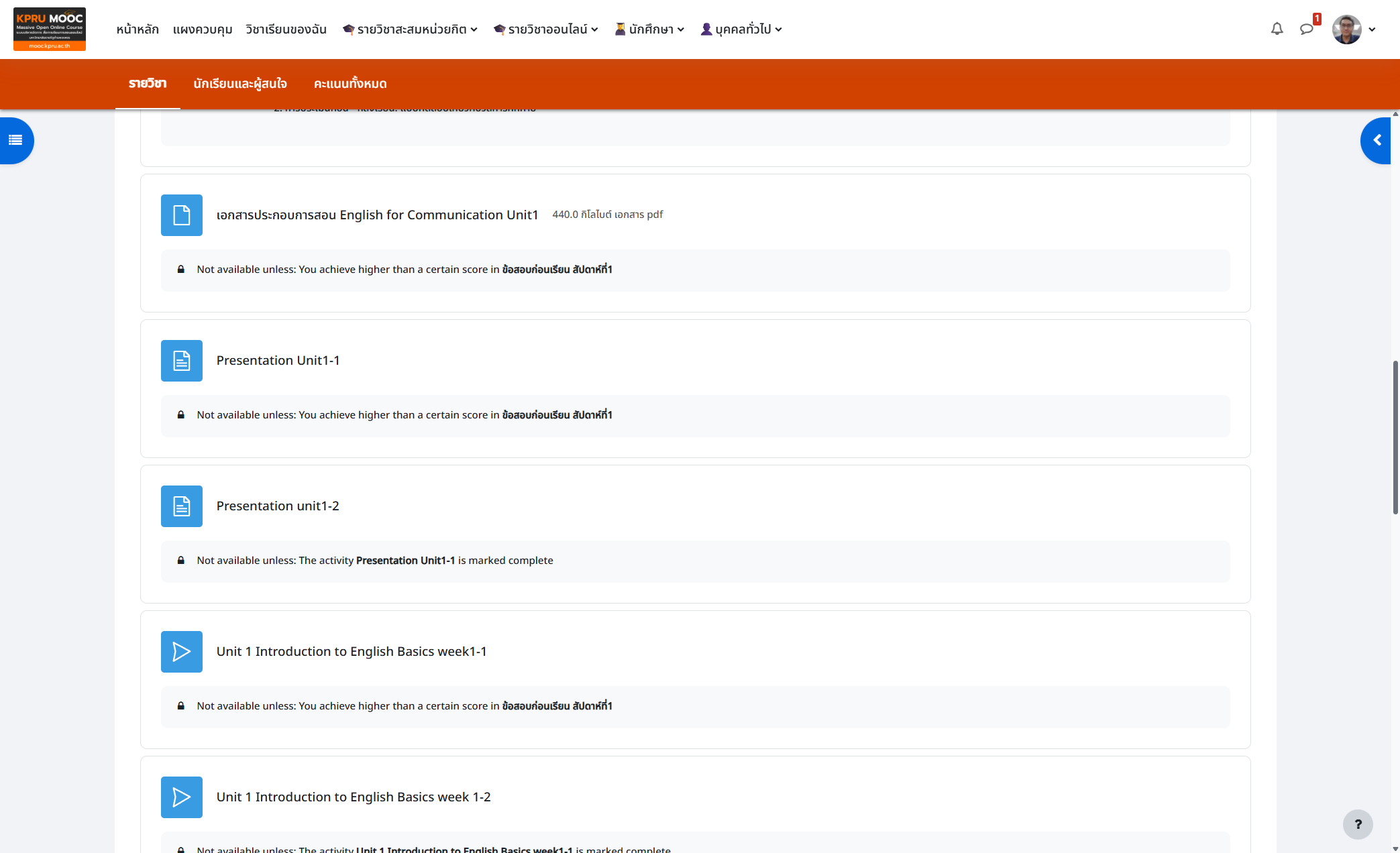The height and width of the screenshot is (853, 1400).
Task: Click the user profile avatar
Action: pyautogui.click(x=1346, y=29)
